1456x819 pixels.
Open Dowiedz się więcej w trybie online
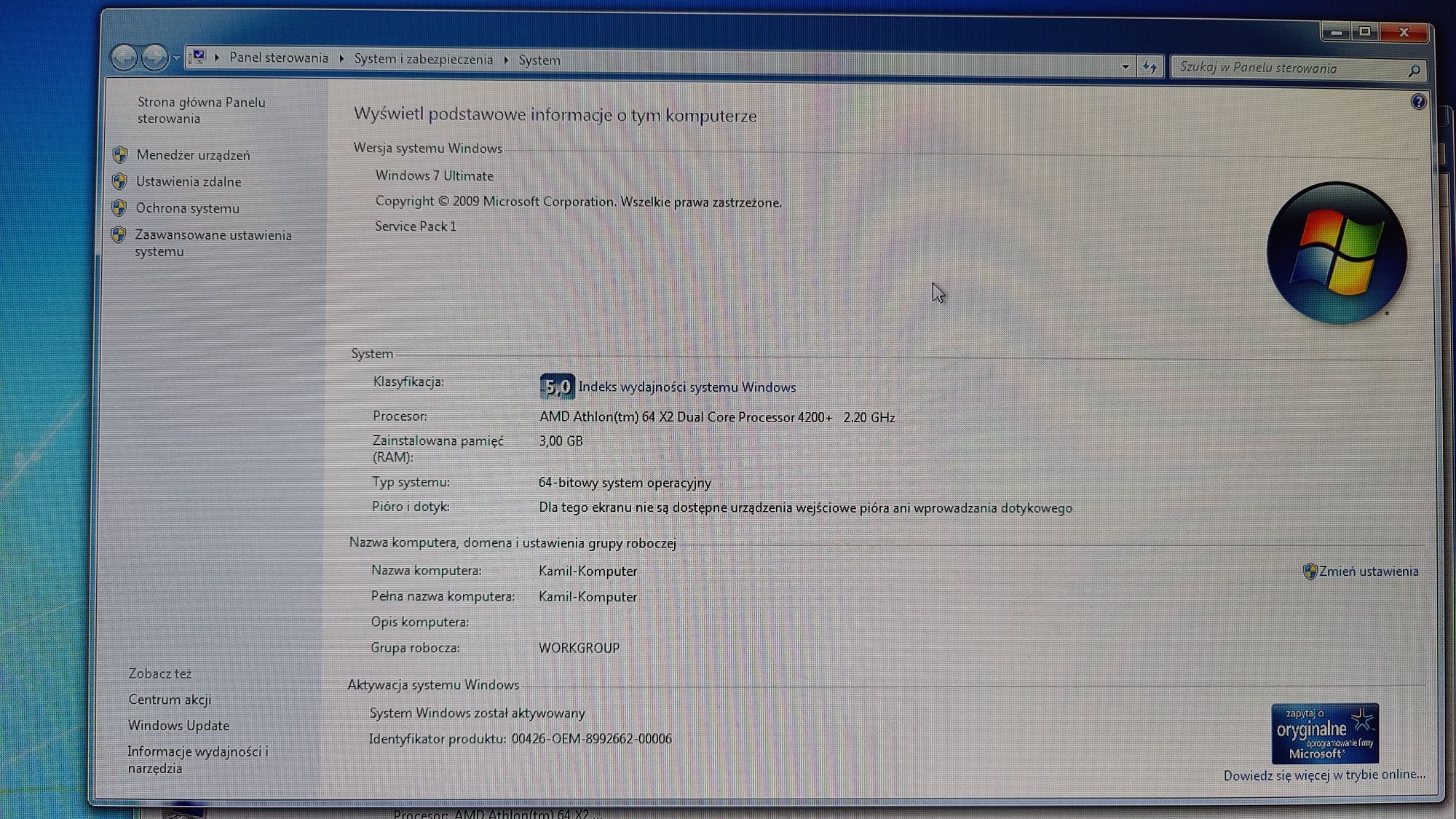(1324, 775)
